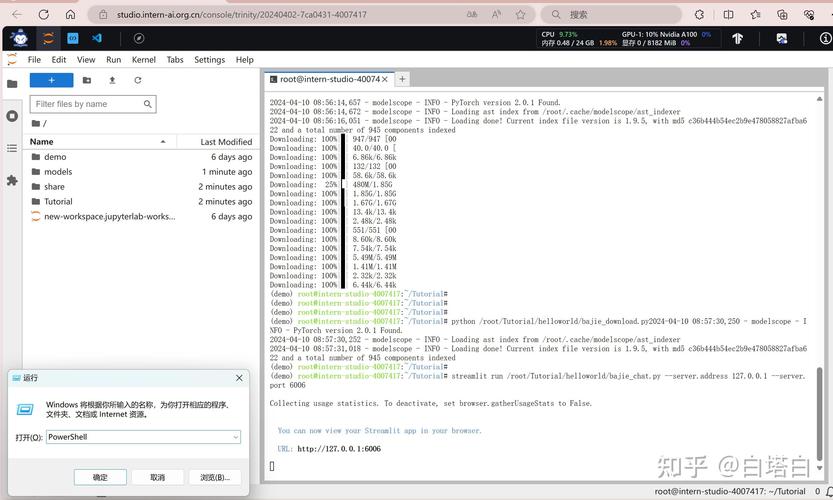Image resolution: width=833 pixels, height=500 pixels.
Task: Open extension manager sidebar icon
Action: [x=12, y=181]
